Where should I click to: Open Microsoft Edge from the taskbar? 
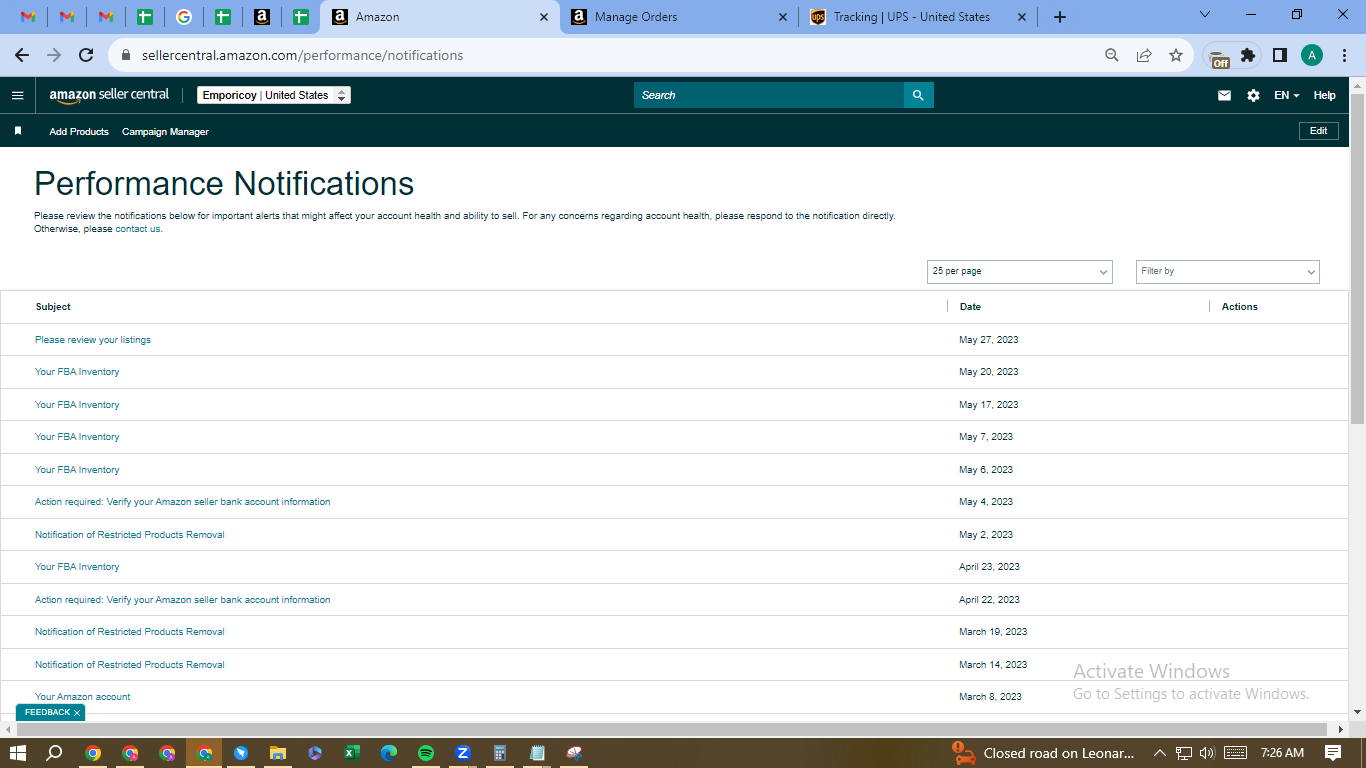tap(389, 753)
